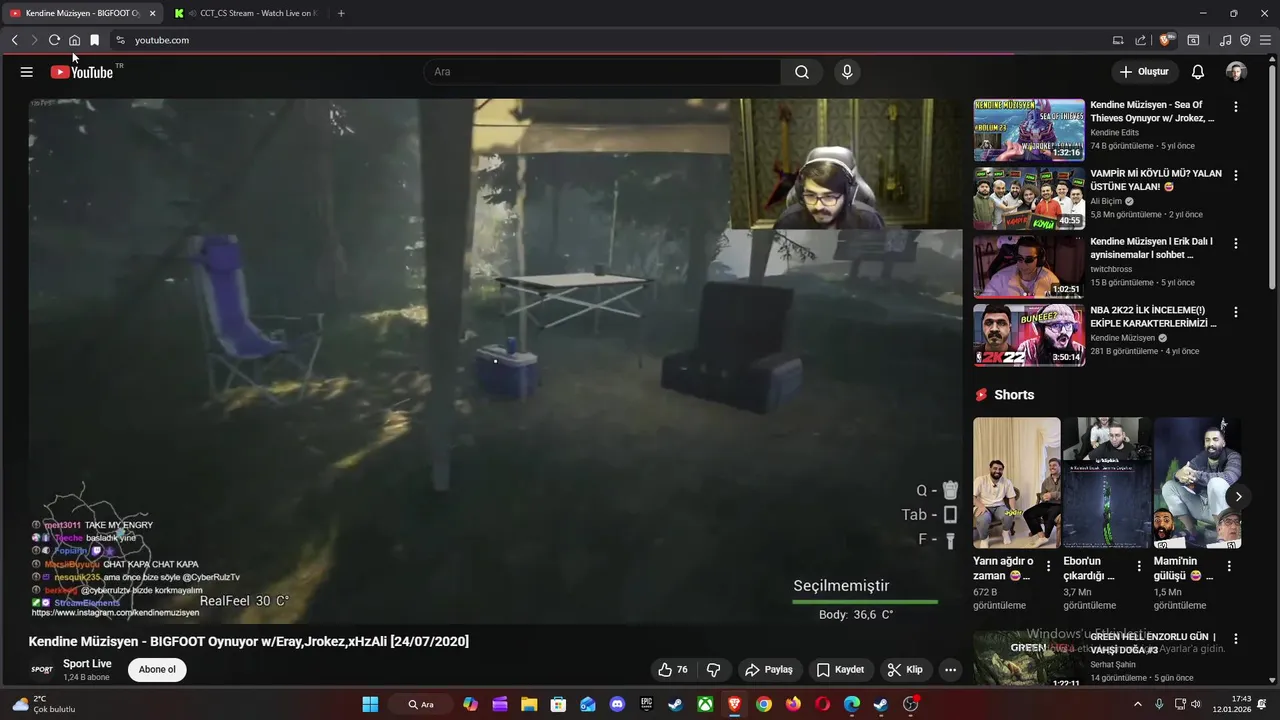Open the browser share icon
The width and height of the screenshot is (1280, 720).
click(1140, 40)
